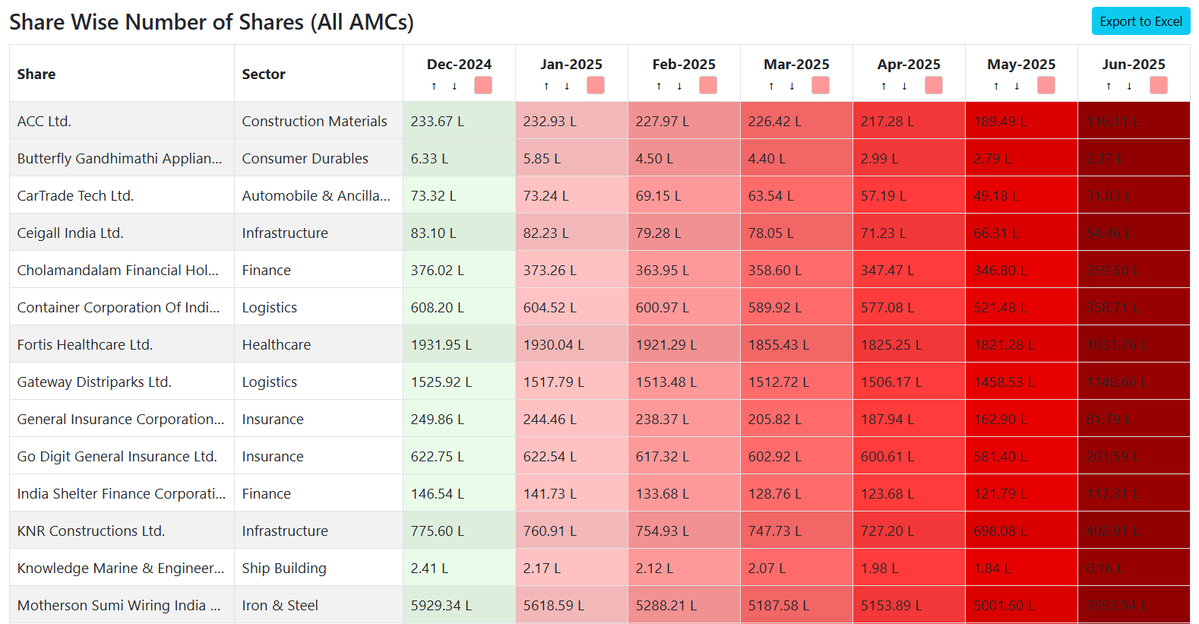Select the ACC Ltd. share row name
Image resolution: width=1199 pixels, height=624 pixels.
point(44,121)
